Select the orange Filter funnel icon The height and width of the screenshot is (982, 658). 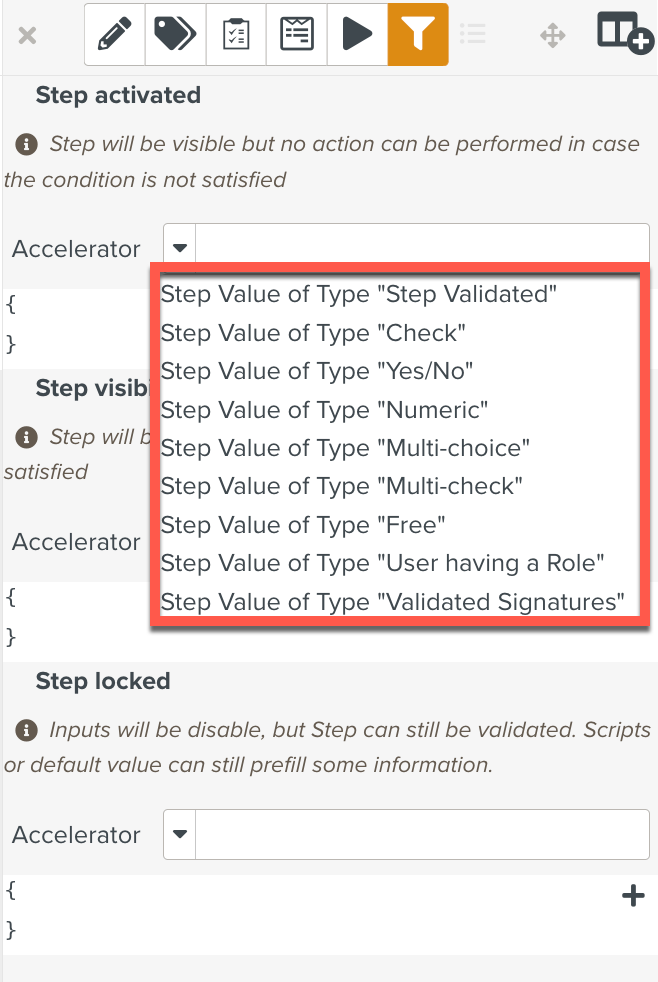418,34
